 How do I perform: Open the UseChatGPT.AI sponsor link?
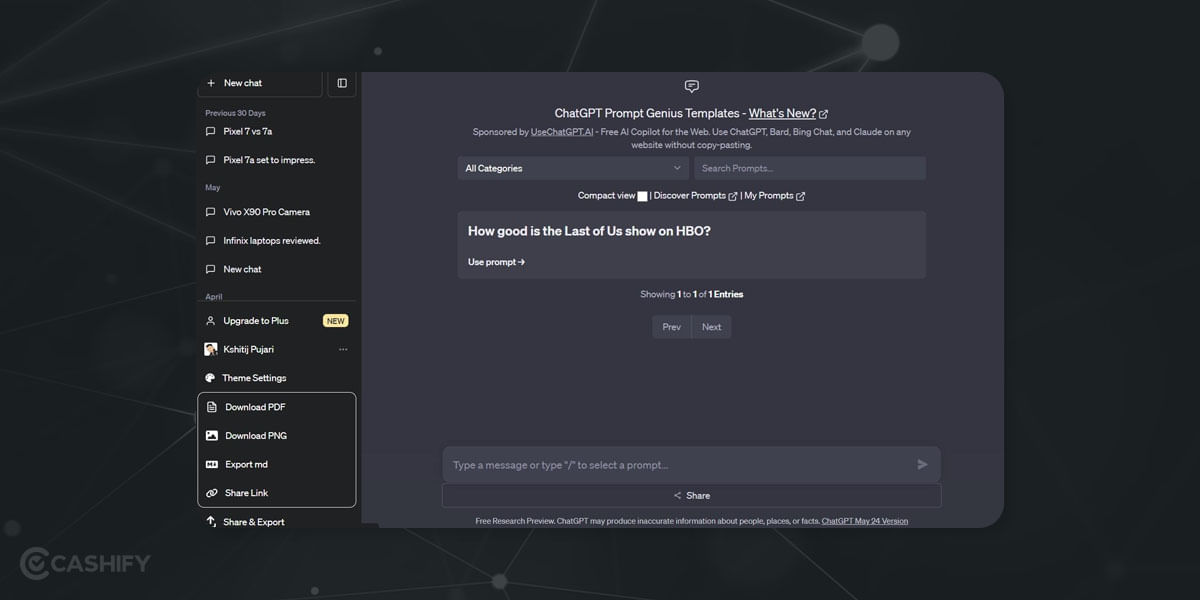point(562,132)
